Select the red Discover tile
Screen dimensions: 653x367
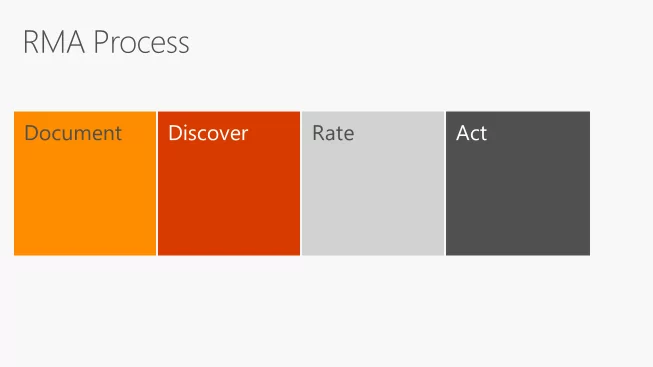(x=229, y=183)
